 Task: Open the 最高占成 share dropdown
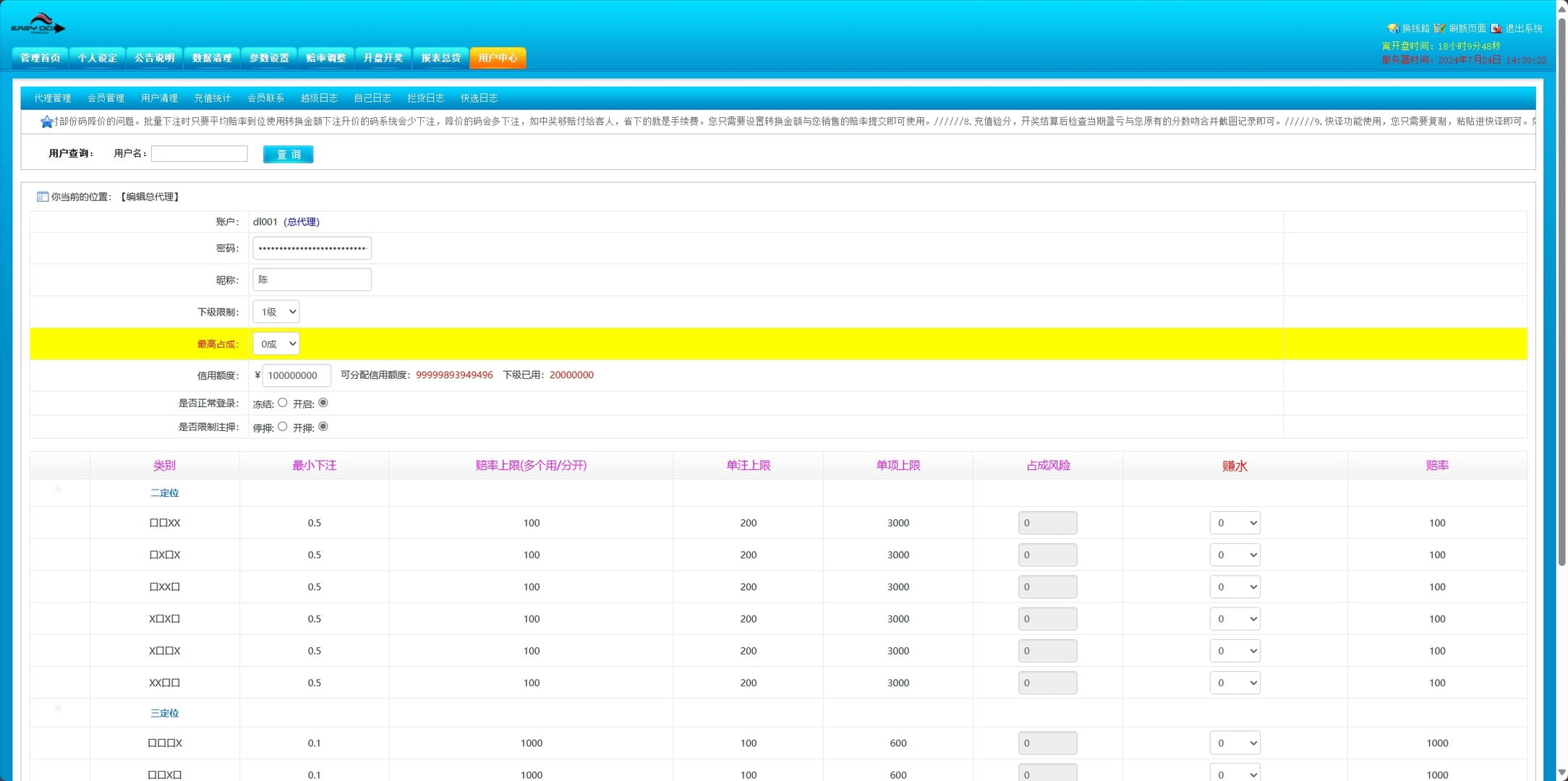click(276, 343)
